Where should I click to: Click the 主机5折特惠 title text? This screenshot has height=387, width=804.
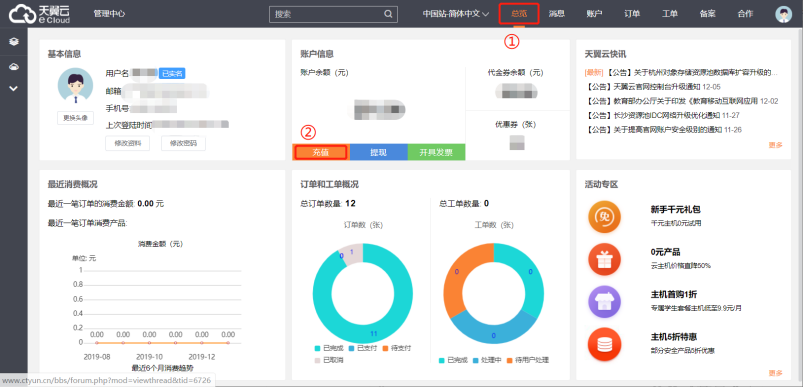(x=673, y=337)
